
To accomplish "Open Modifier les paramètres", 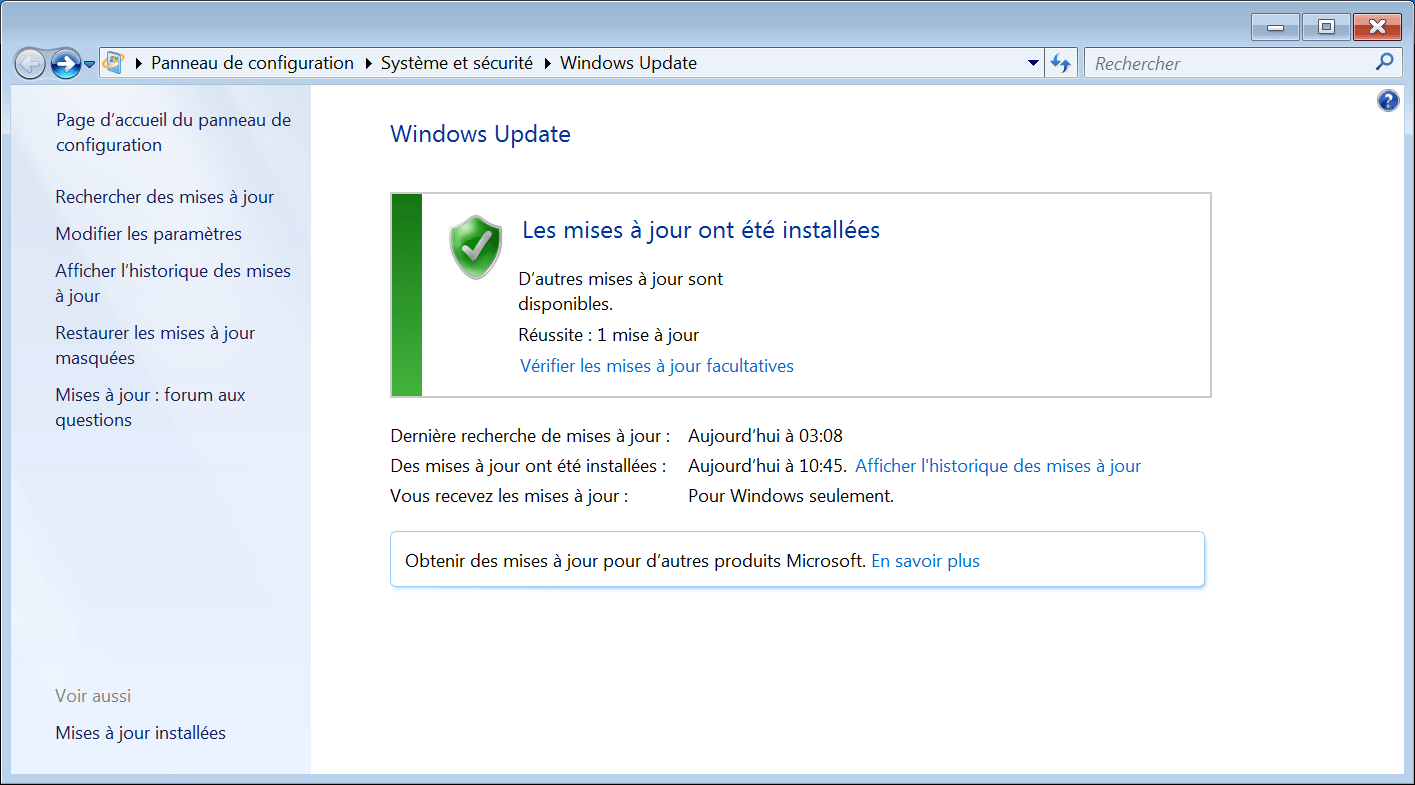I will point(149,234).
